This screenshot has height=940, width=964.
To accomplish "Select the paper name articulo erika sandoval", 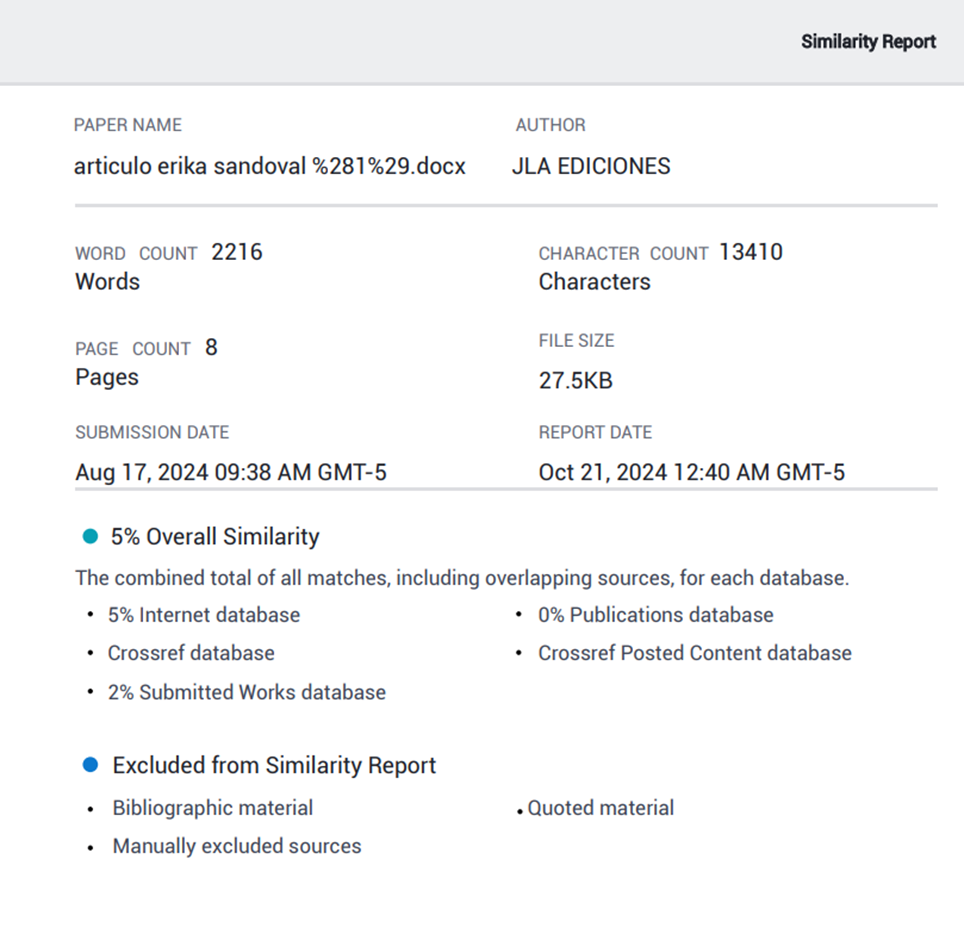I will tap(270, 166).
